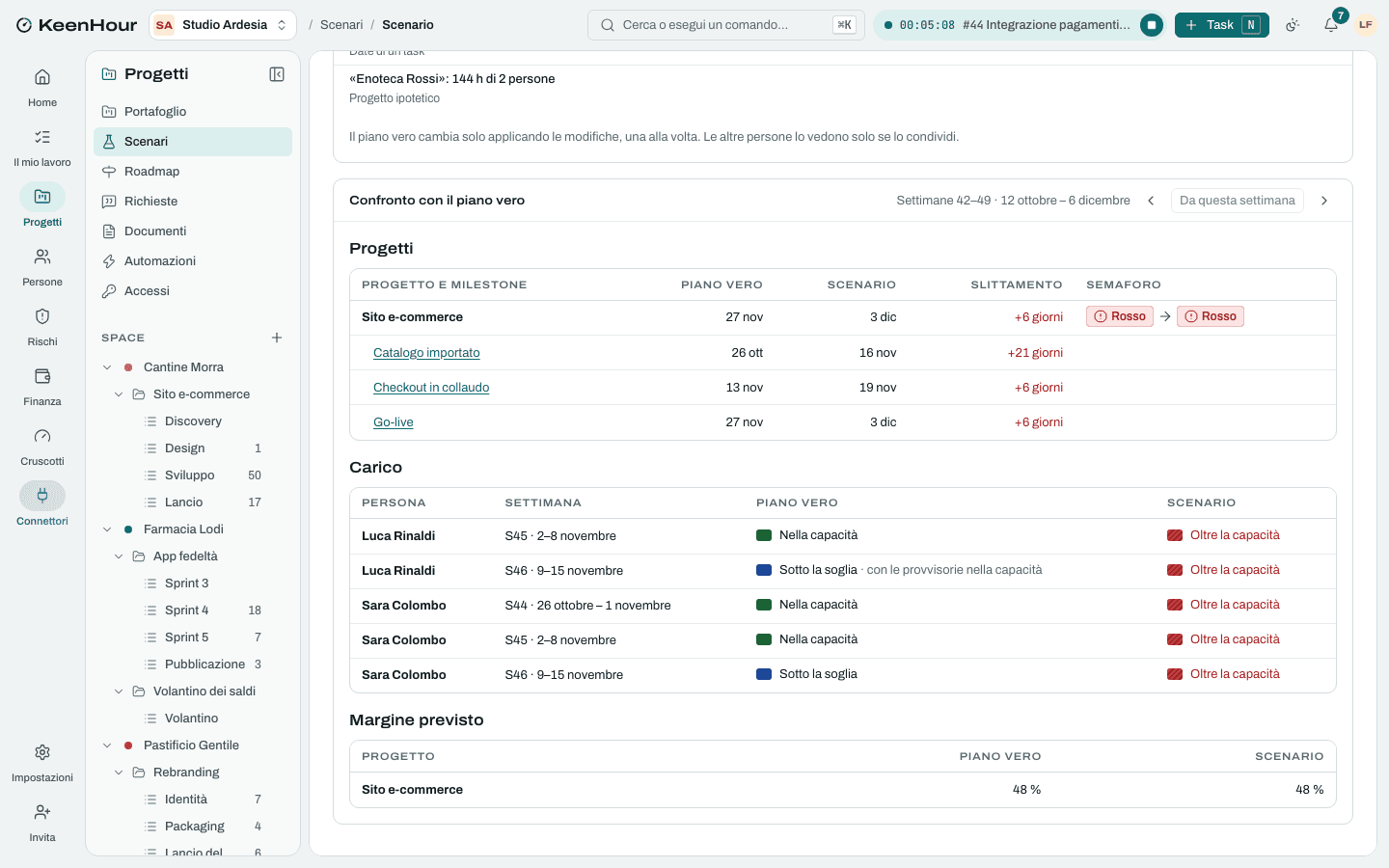Open the Packaging list
1389x868 pixels.
point(193,827)
